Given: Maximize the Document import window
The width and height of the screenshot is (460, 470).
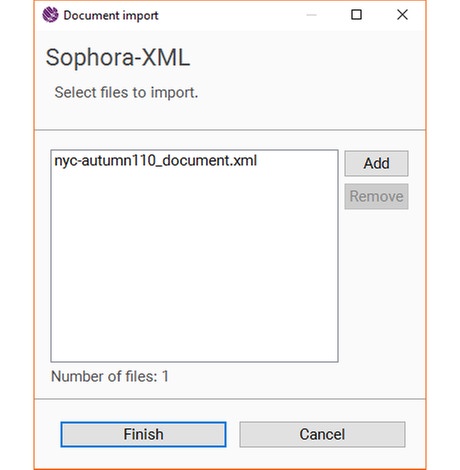Looking at the screenshot, I should [x=356, y=15].
